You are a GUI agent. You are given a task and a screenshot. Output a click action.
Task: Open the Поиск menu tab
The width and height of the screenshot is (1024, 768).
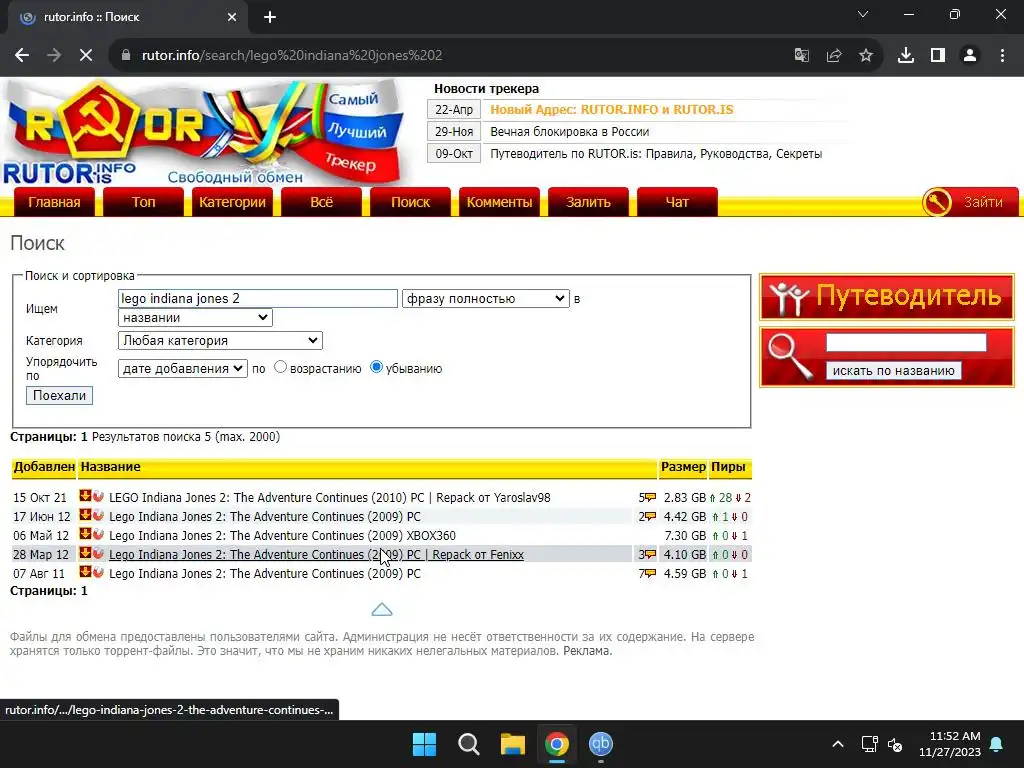click(410, 202)
